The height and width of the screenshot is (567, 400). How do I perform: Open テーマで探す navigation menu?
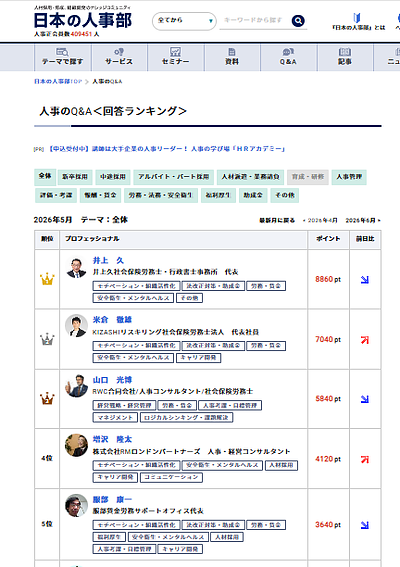(x=63, y=57)
